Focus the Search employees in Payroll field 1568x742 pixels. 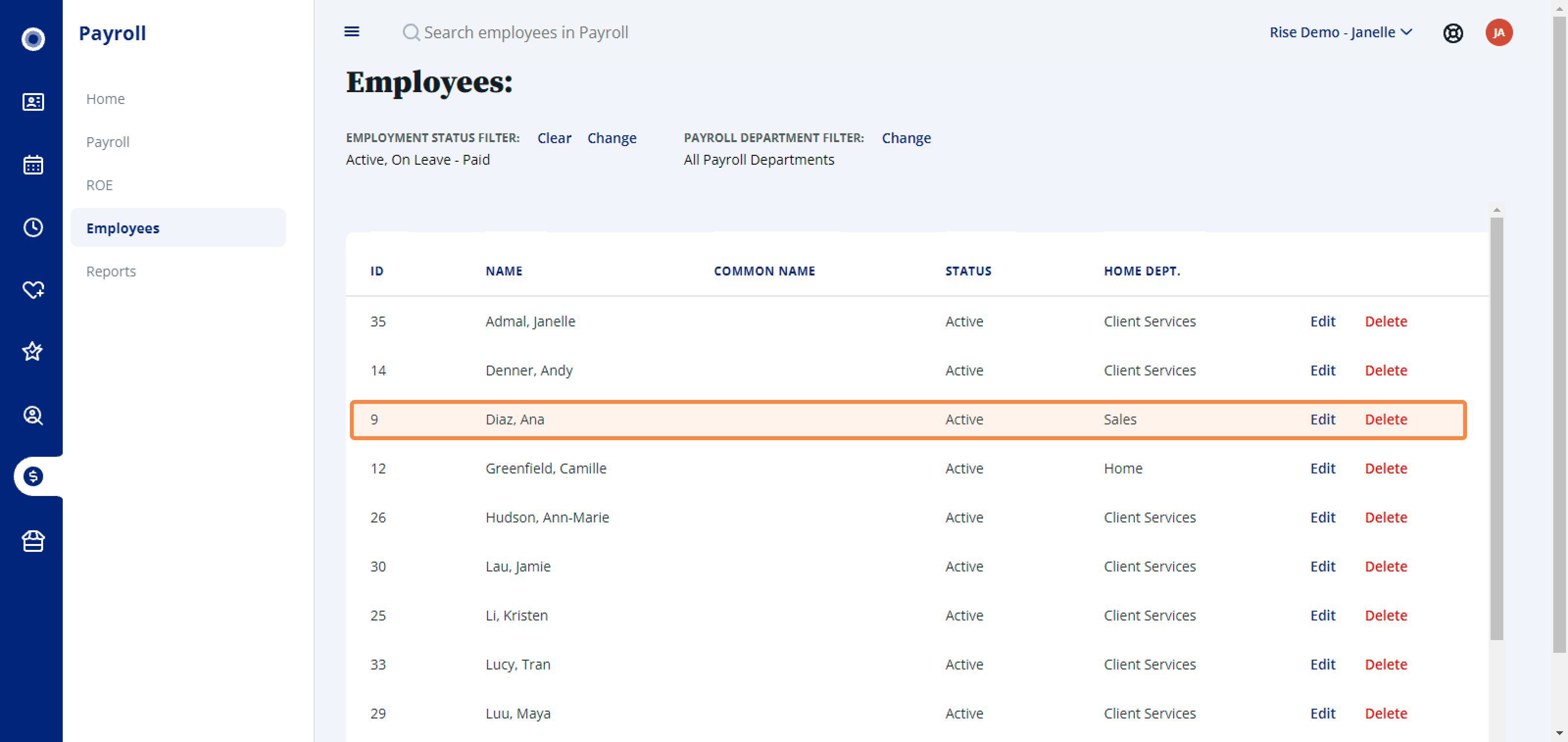pos(526,32)
